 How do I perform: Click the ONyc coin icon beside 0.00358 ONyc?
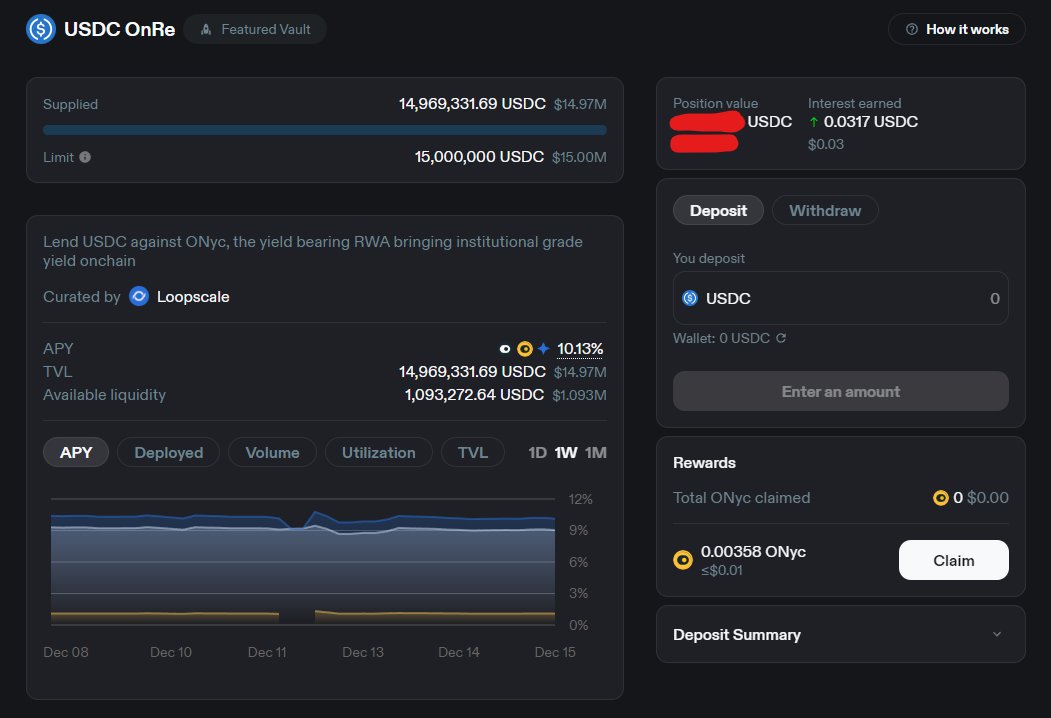(683, 560)
